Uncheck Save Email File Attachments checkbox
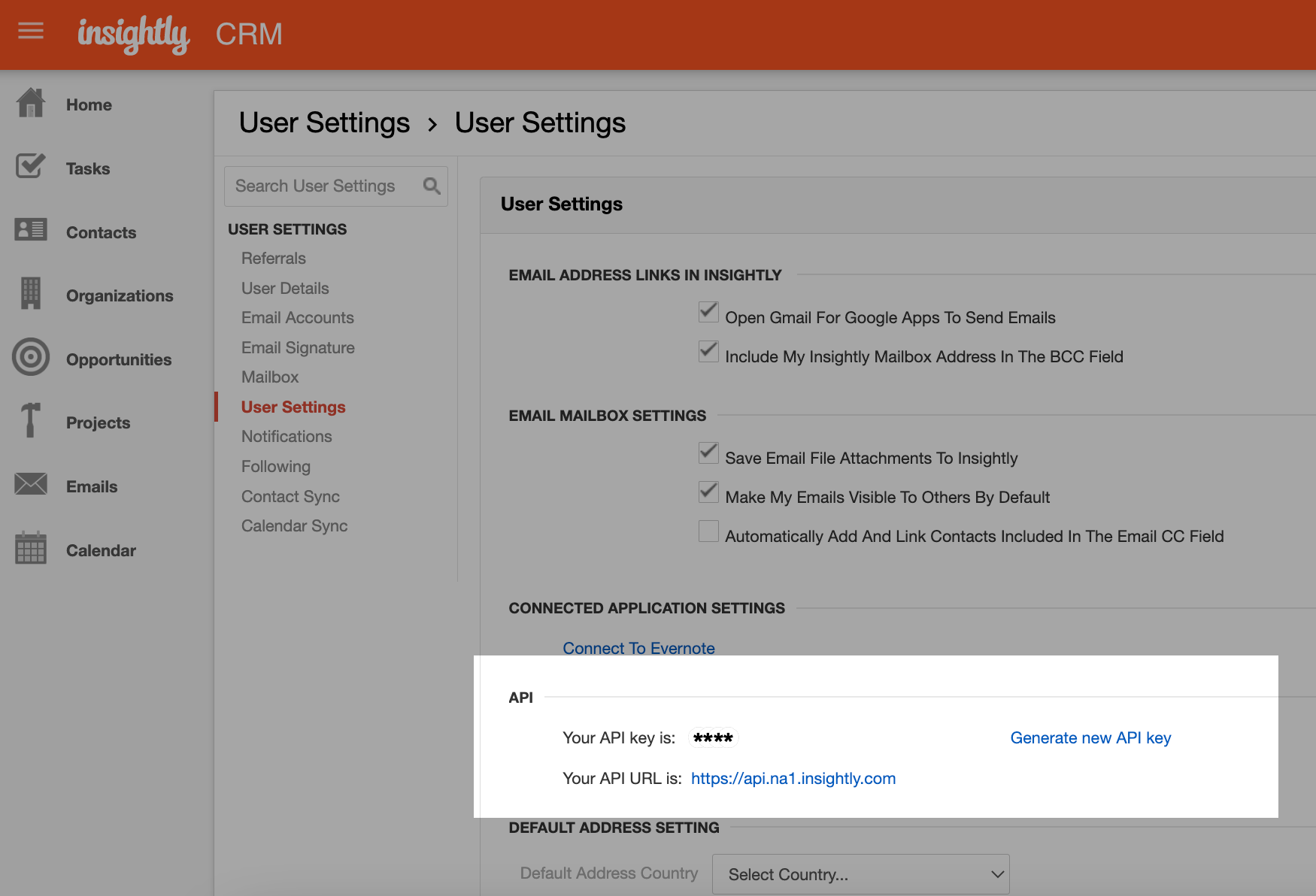This screenshot has height=896, width=1316. [708, 453]
